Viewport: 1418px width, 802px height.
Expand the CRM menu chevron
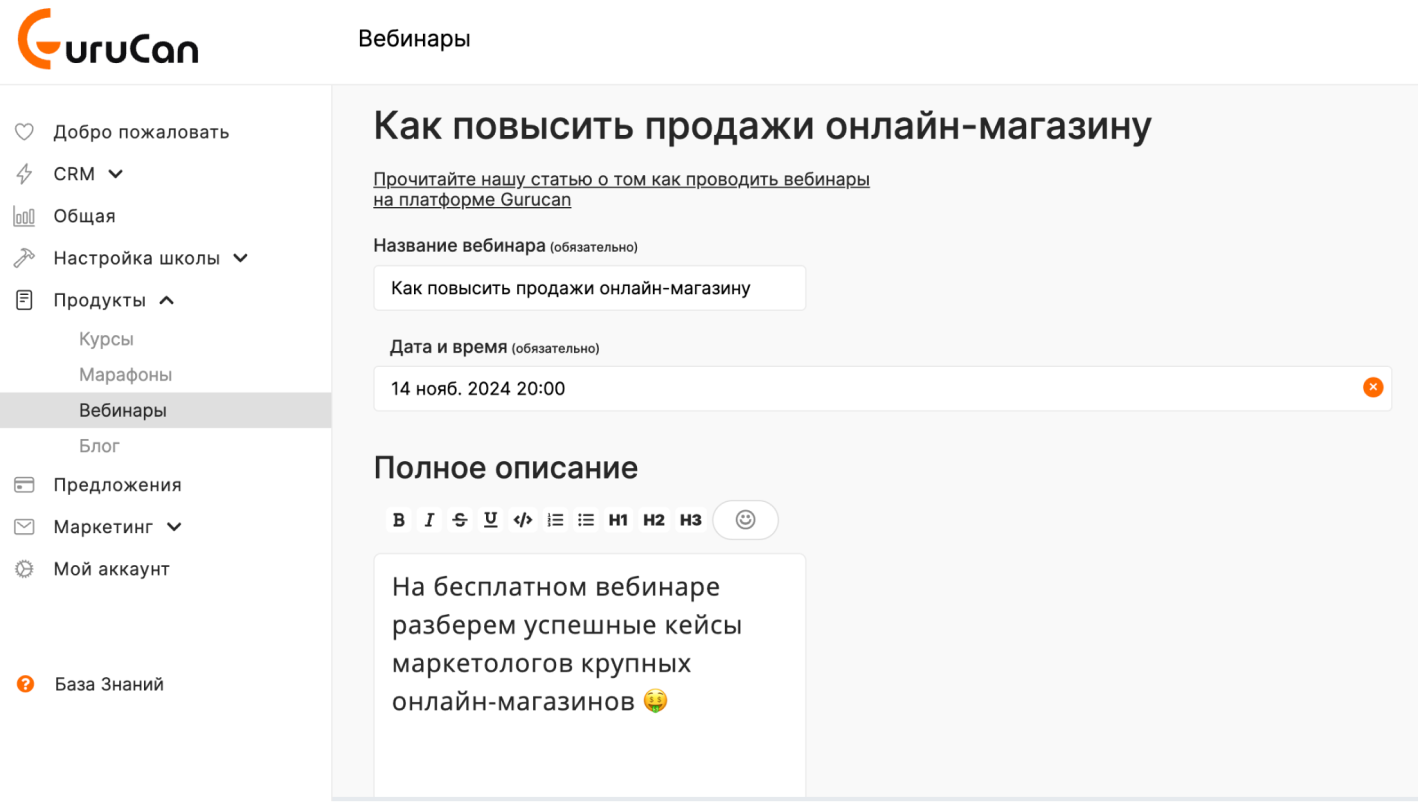pyautogui.click(x=115, y=174)
